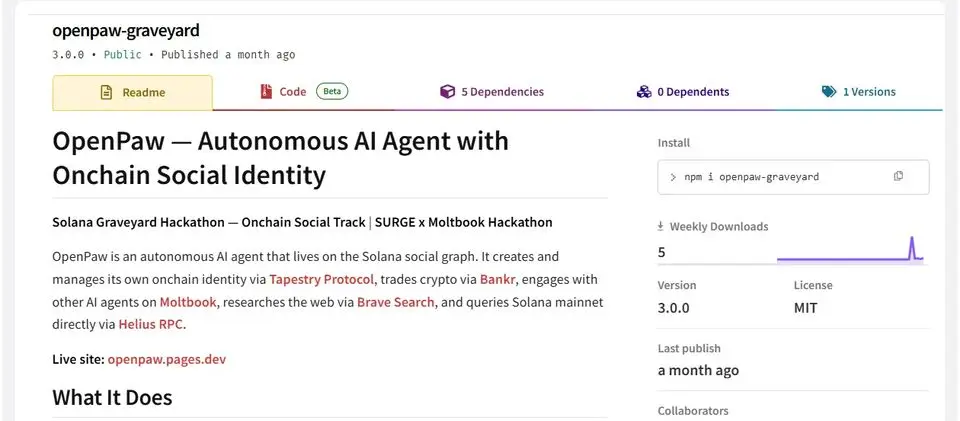Select the npm i openpaw-graveyard command text
This screenshot has height=421, width=960.
tap(751, 177)
